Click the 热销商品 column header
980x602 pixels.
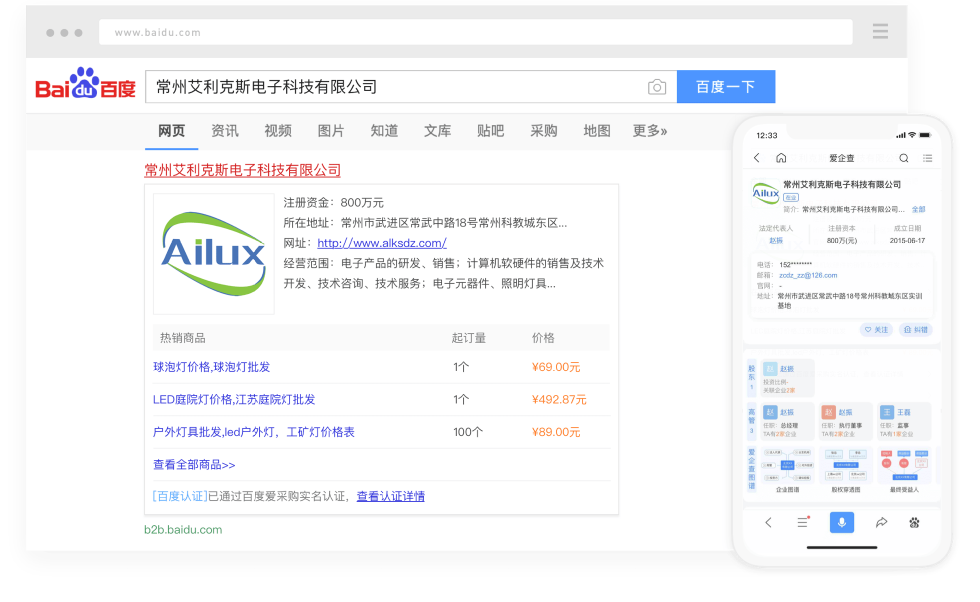182,338
